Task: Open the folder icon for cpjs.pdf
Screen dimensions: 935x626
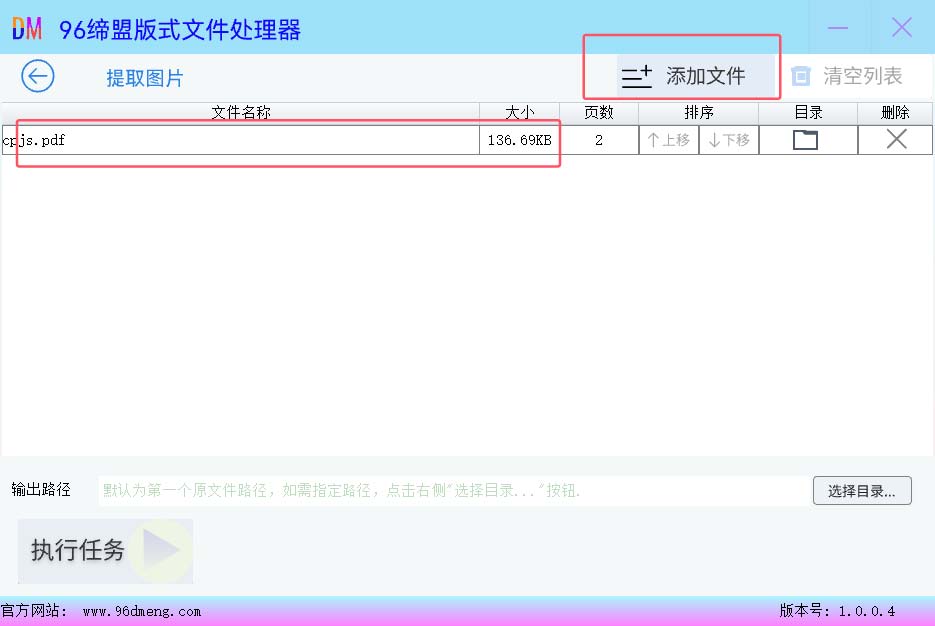Action: (x=806, y=140)
